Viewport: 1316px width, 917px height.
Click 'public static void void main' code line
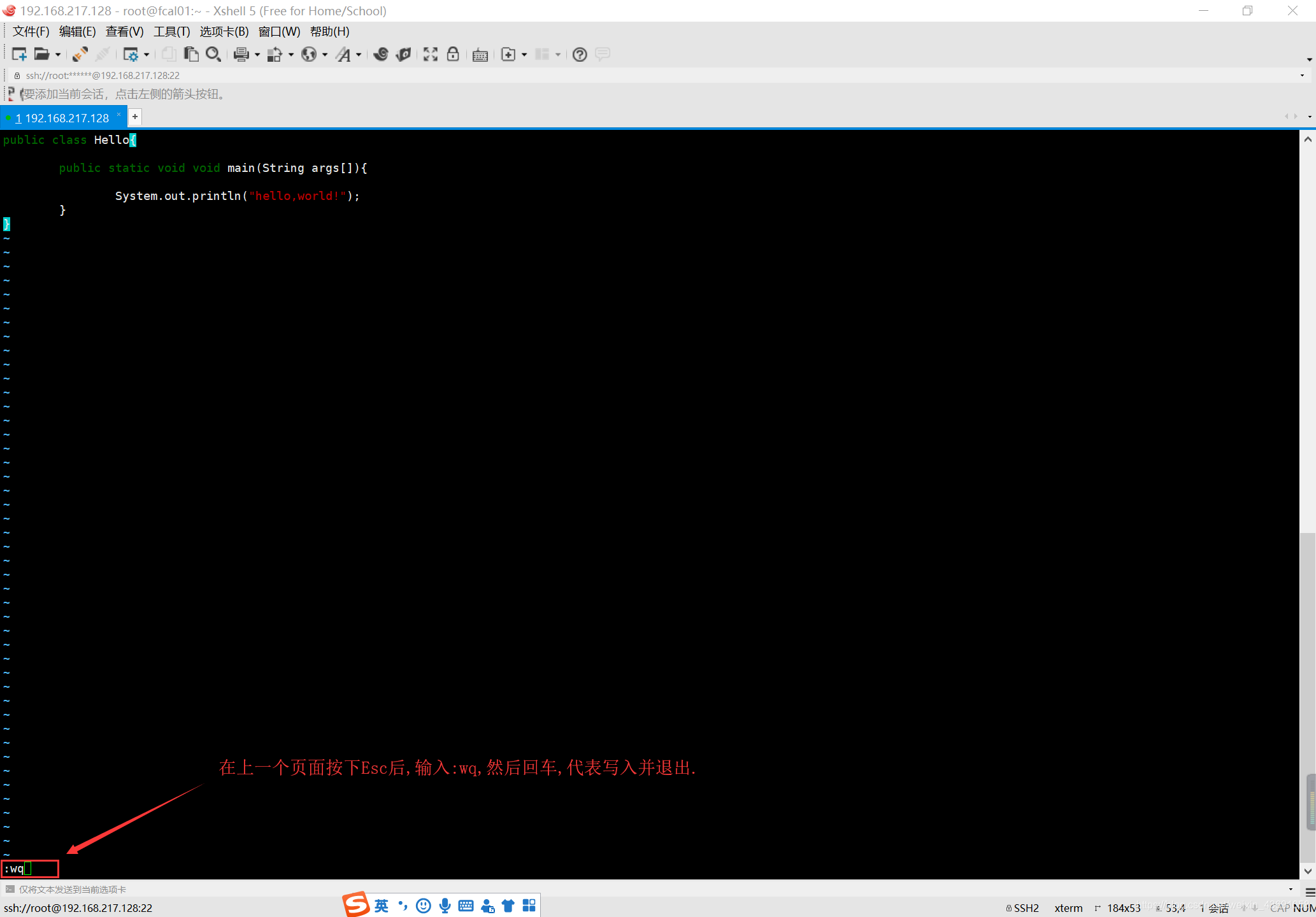click(x=213, y=168)
